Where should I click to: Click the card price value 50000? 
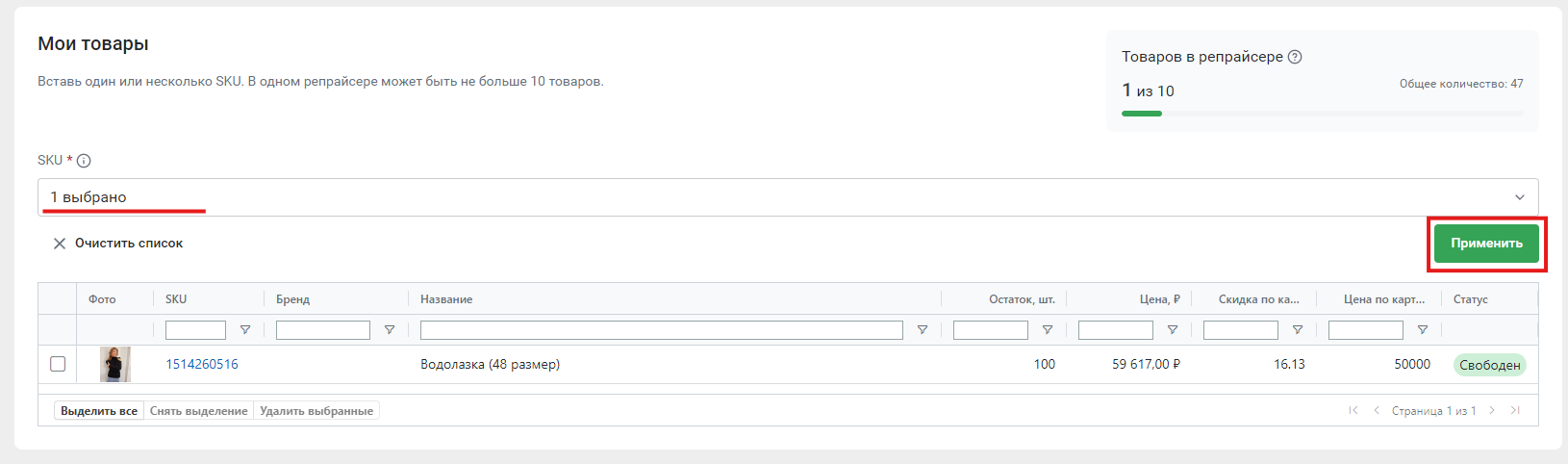pos(1412,364)
